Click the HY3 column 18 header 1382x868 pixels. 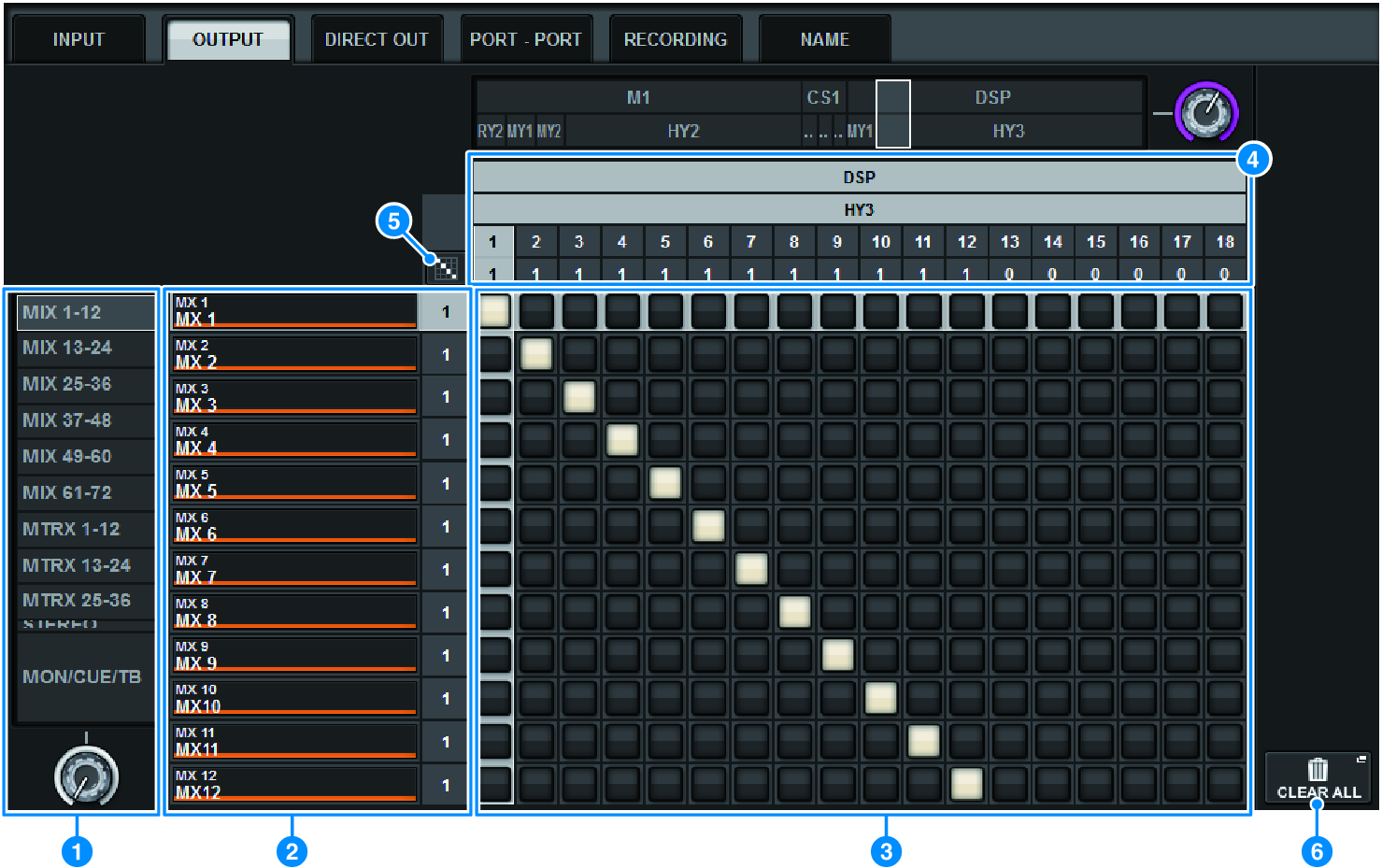pos(1225,241)
